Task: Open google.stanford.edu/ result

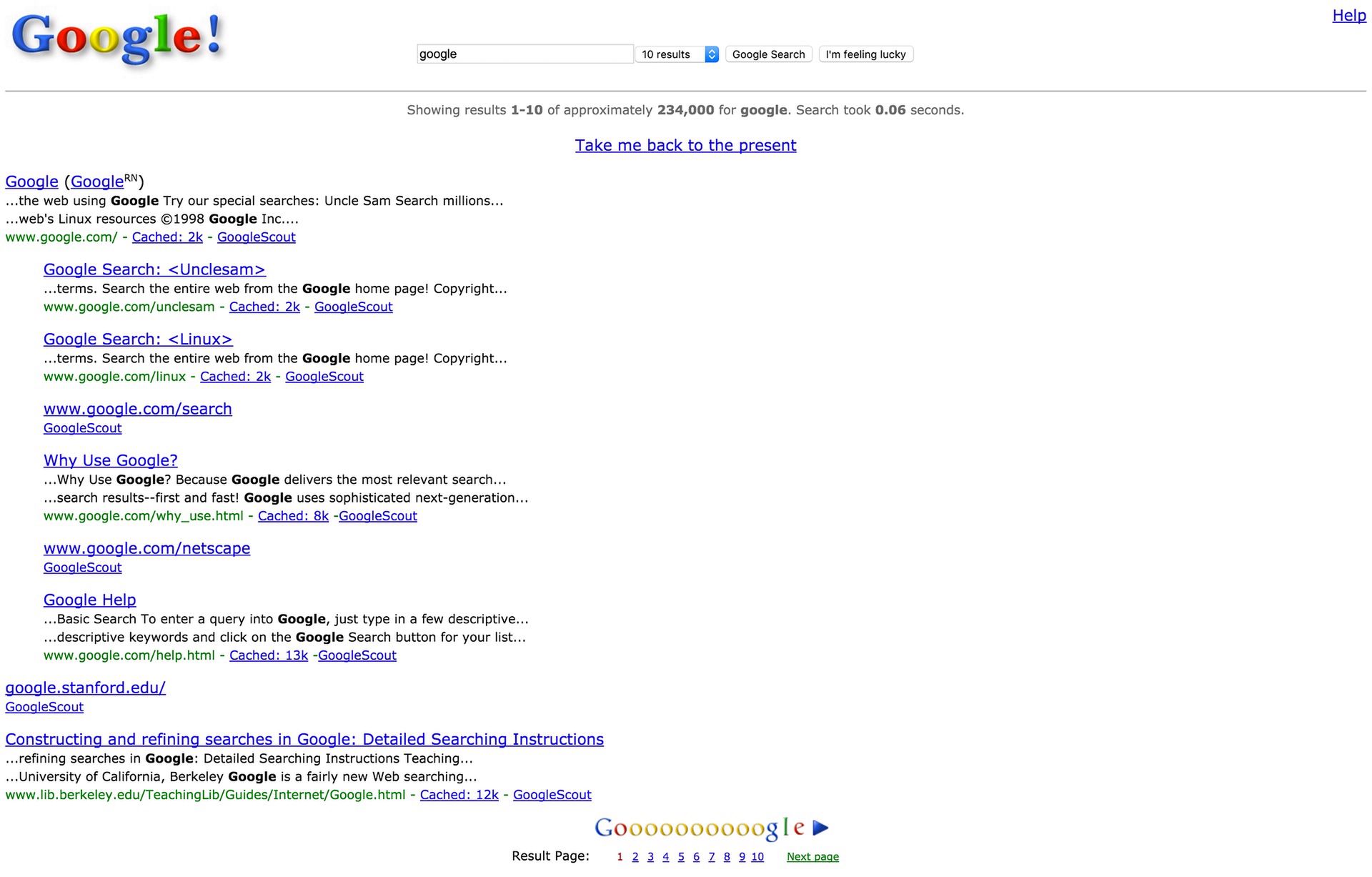Action: 85,688
